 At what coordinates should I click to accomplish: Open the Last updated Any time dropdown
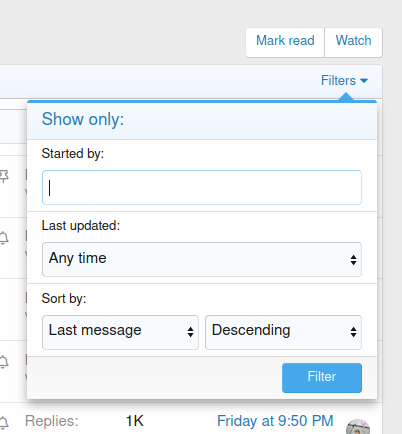[202, 259]
